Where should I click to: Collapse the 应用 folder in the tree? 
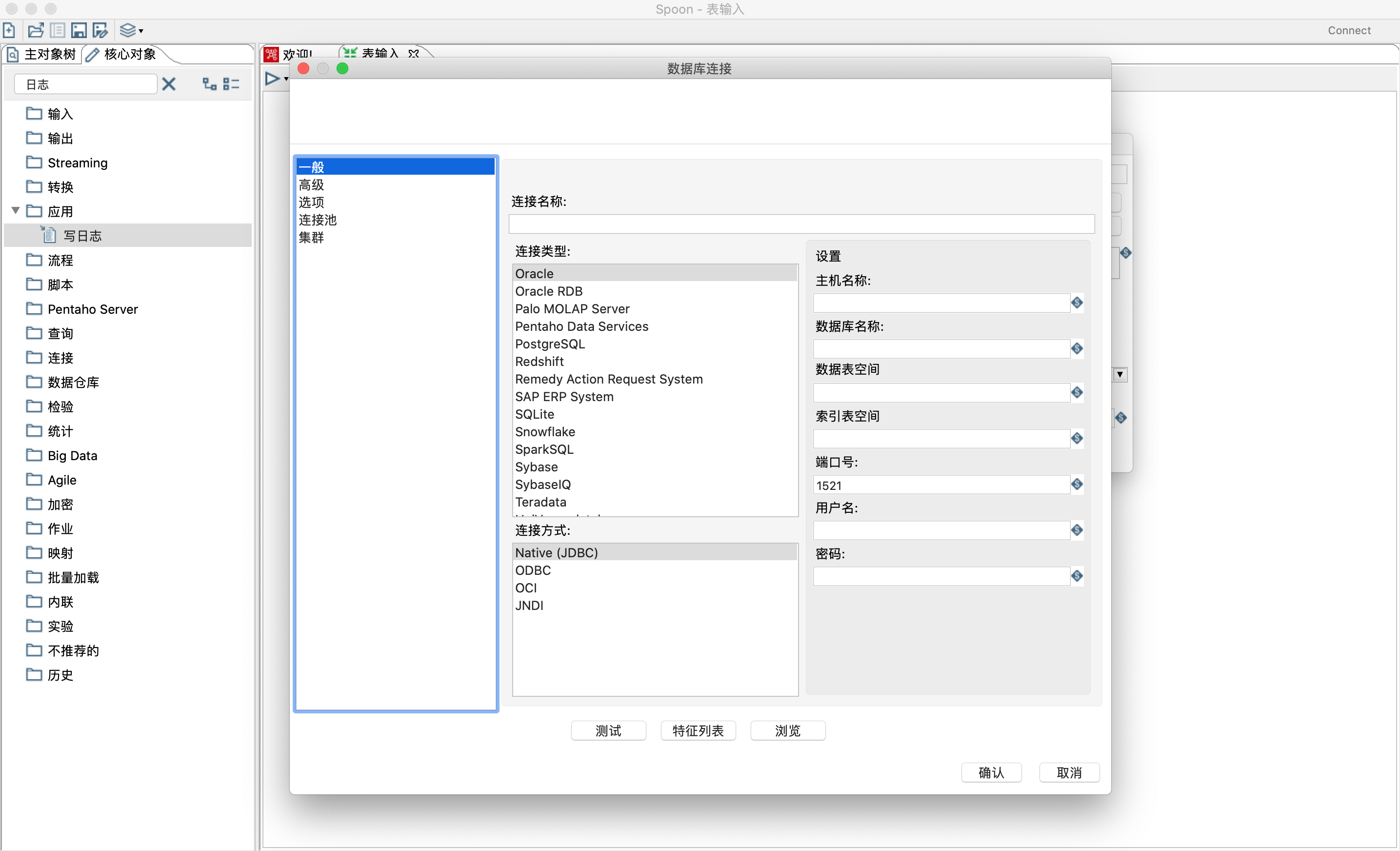point(16,211)
